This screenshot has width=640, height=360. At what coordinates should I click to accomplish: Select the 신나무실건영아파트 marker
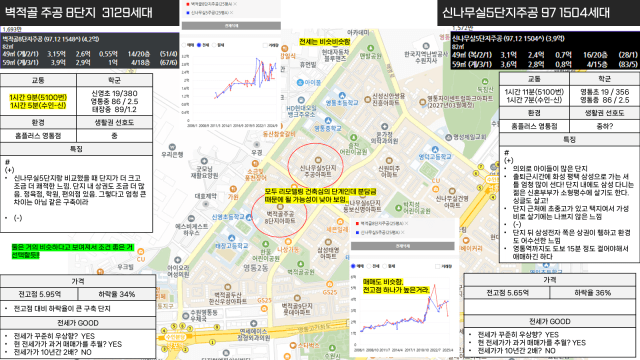pos(452,191)
